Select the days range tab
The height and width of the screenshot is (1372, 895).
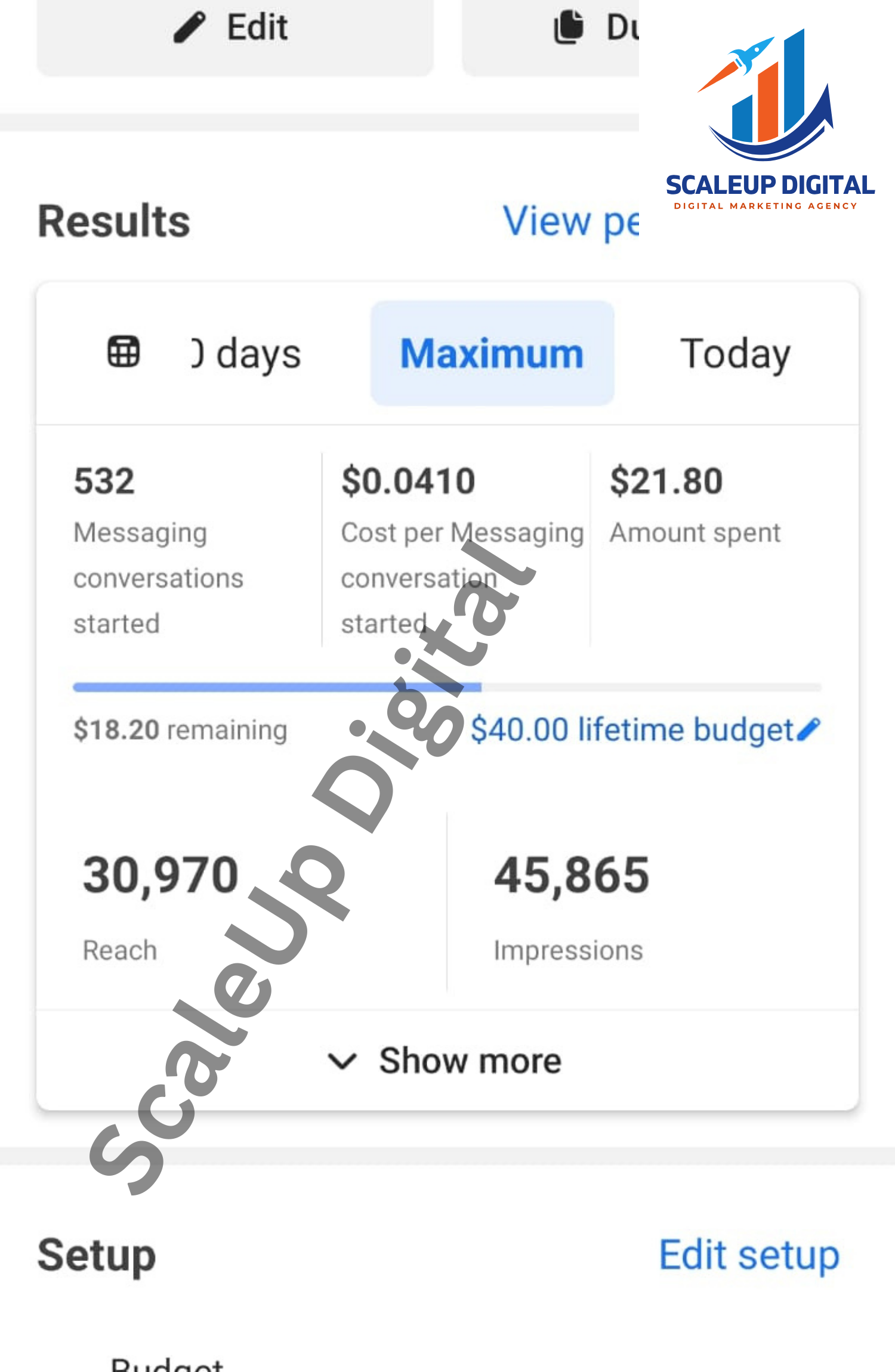(246, 354)
